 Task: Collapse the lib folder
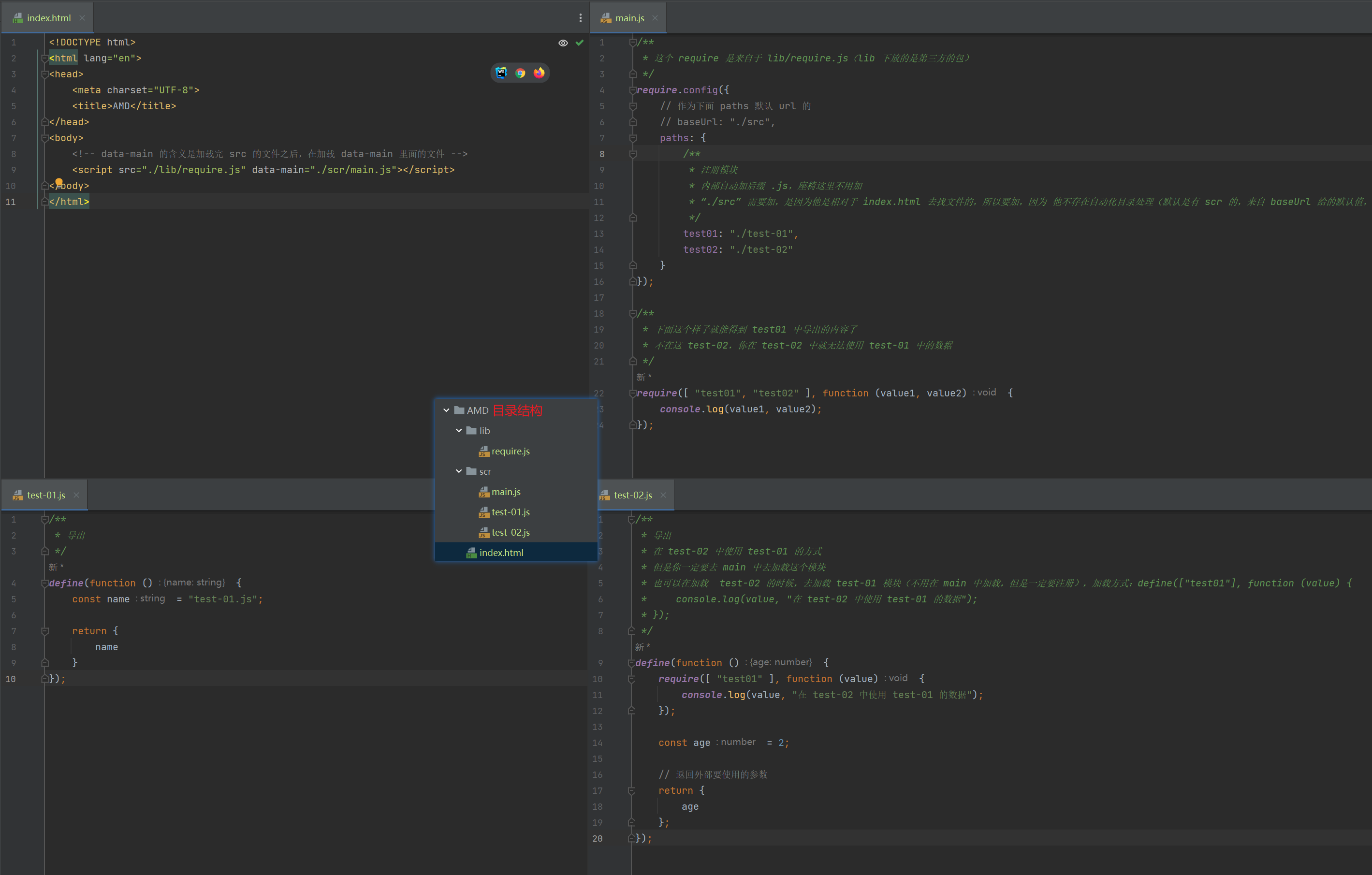pyautogui.click(x=459, y=431)
